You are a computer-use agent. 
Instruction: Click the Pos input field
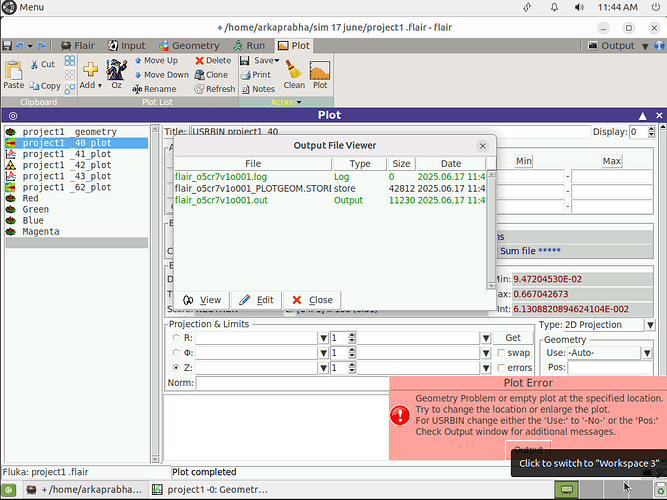coord(610,368)
